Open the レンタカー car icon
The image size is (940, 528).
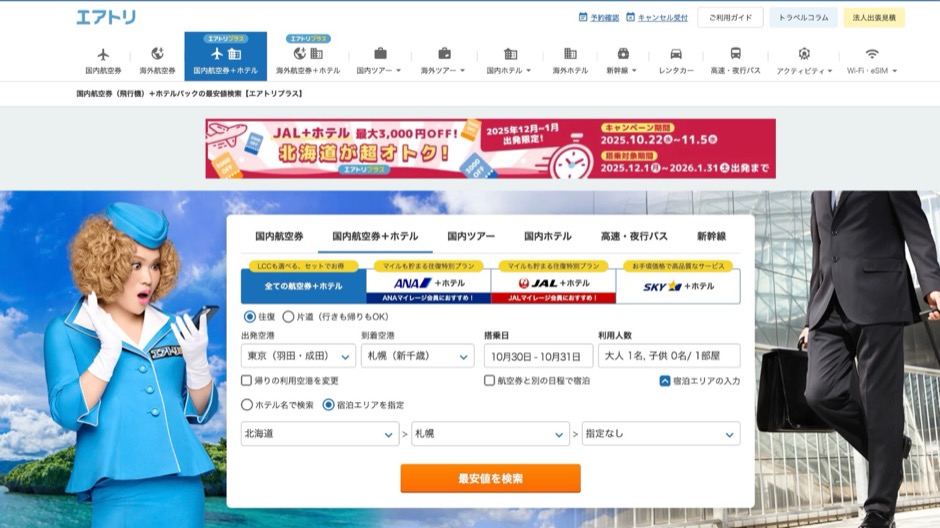tap(676, 54)
